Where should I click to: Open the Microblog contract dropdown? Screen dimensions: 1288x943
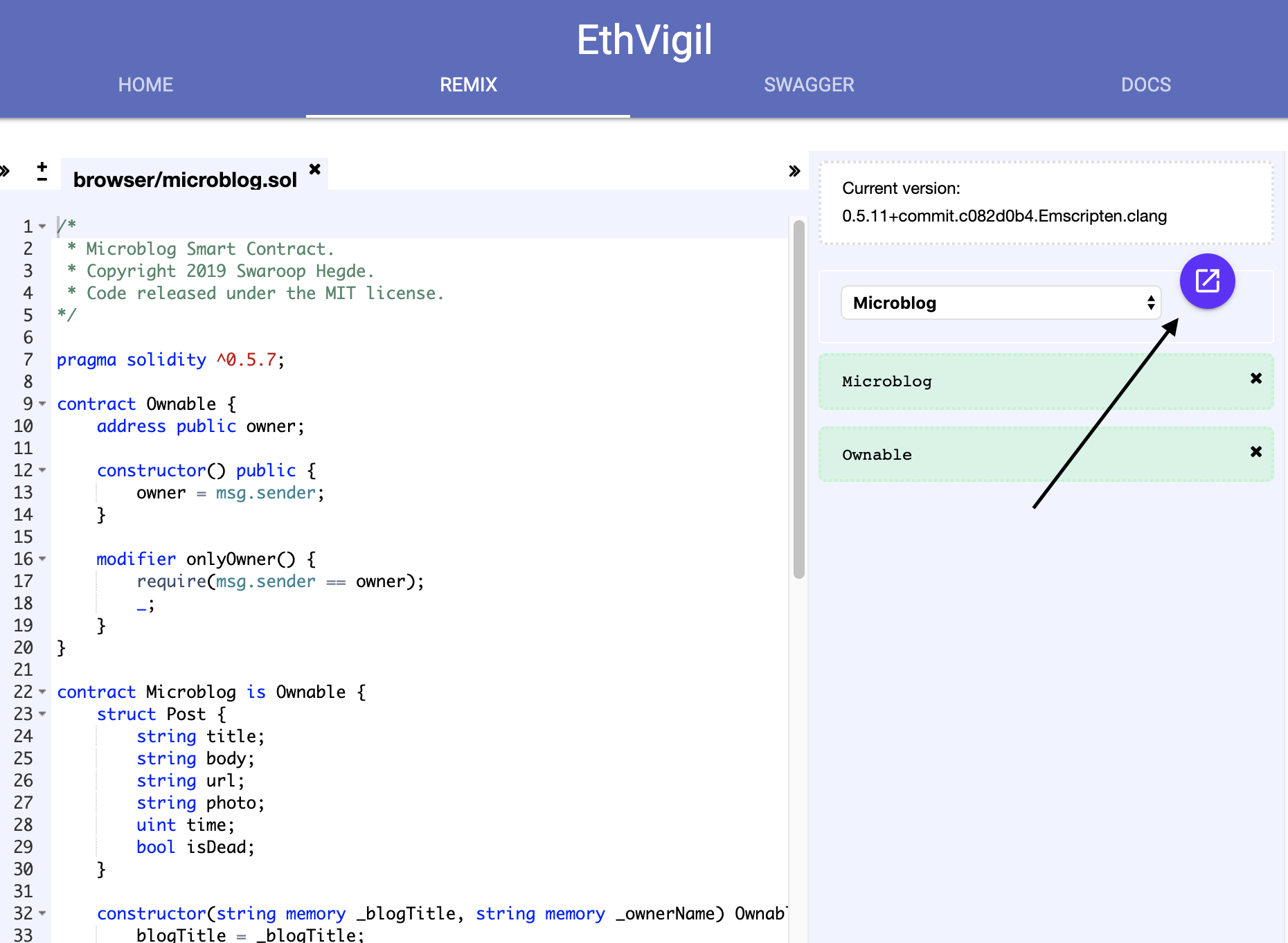1001,303
